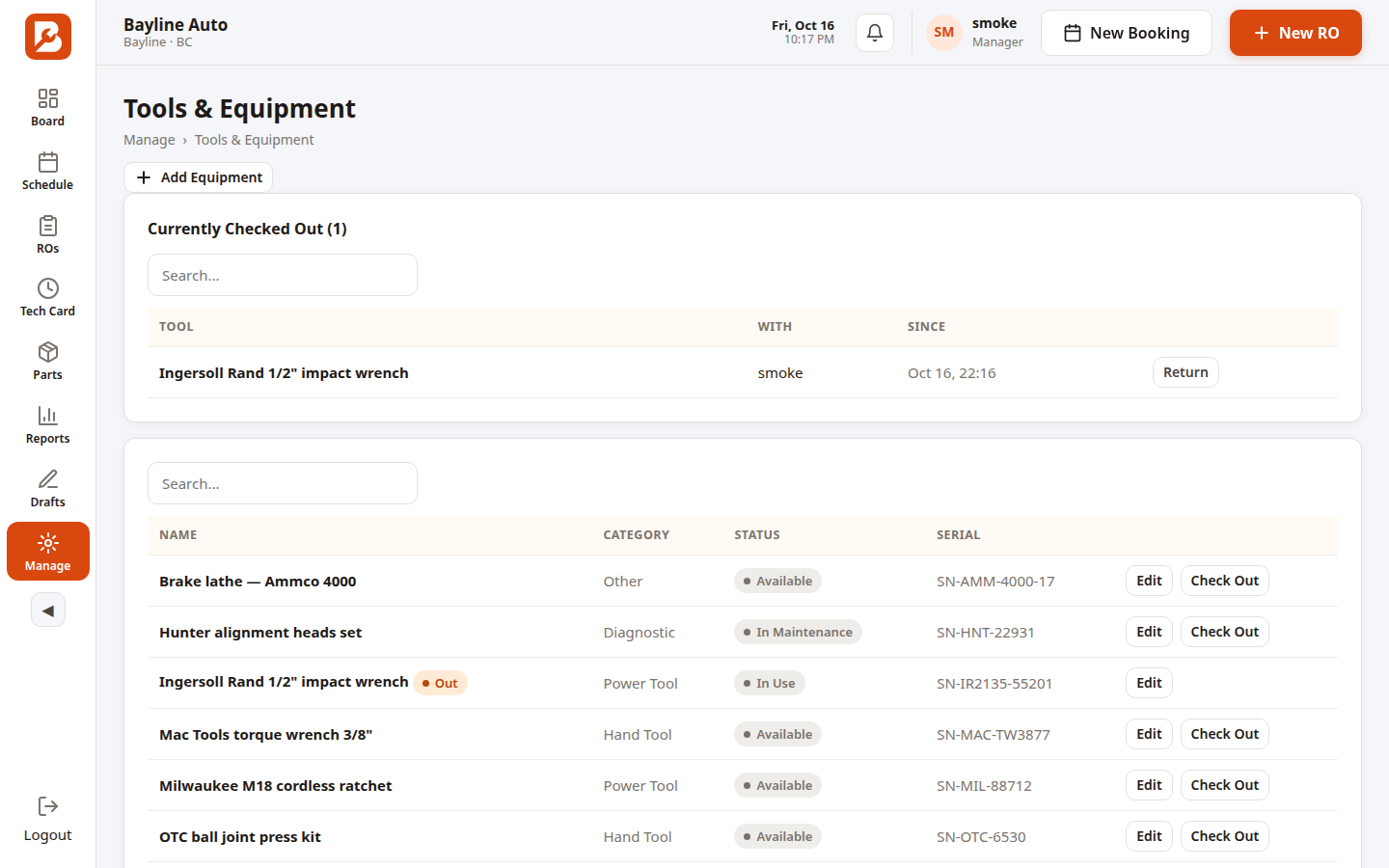Edit Milwaukee M18 cordless ratchet
The image size is (1389, 868).
click(x=1149, y=785)
